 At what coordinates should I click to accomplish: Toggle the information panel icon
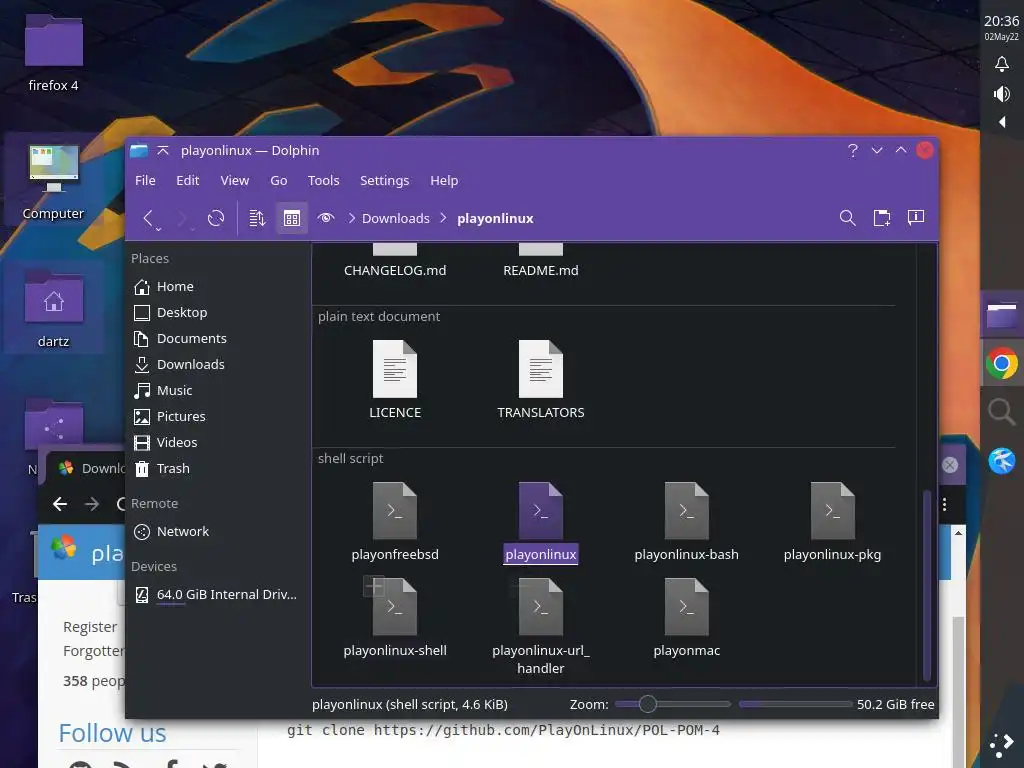pyautogui.click(x=916, y=217)
